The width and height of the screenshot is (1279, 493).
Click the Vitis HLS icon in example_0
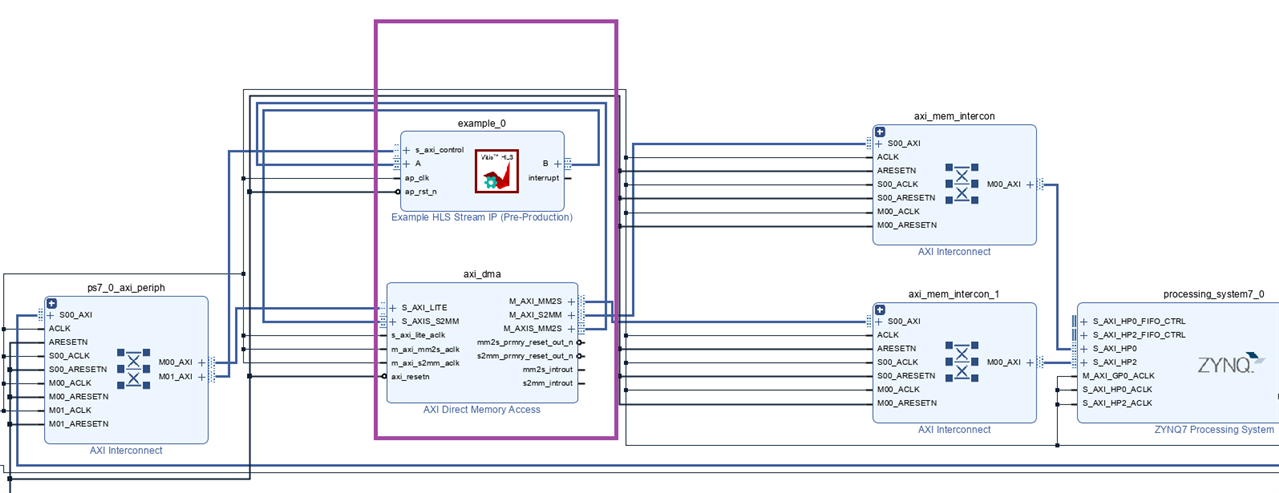[497, 169]
